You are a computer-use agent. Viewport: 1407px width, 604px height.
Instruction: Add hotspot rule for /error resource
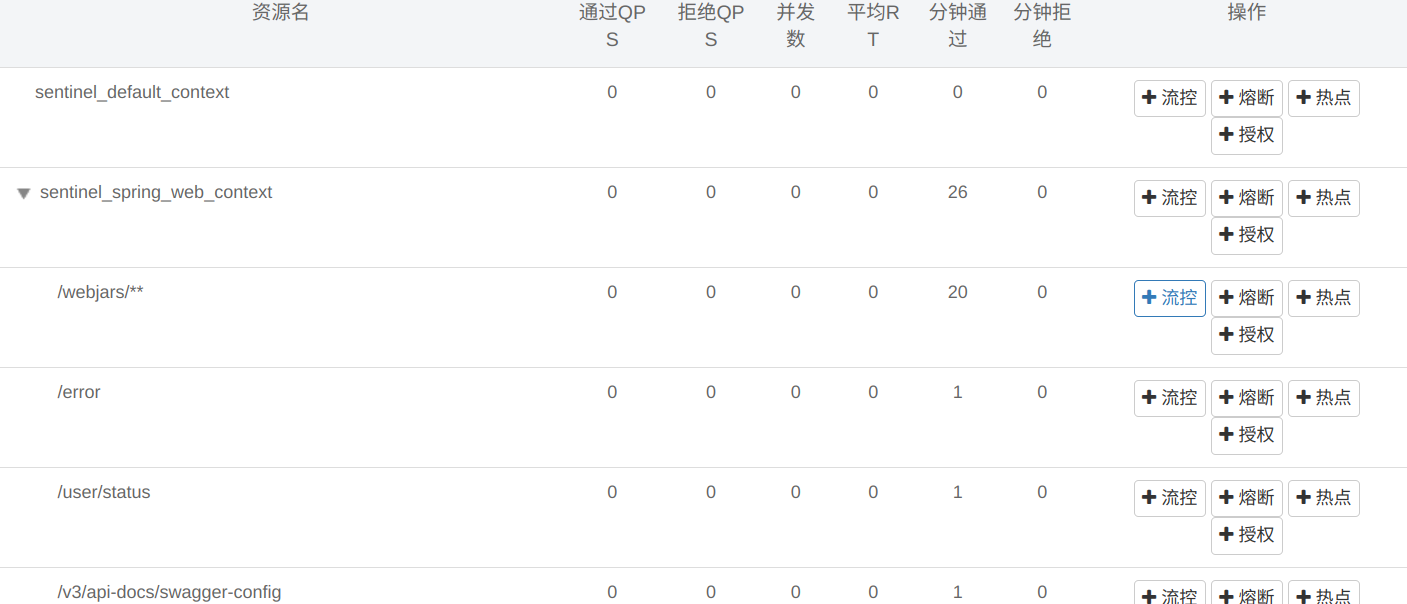1323,398
